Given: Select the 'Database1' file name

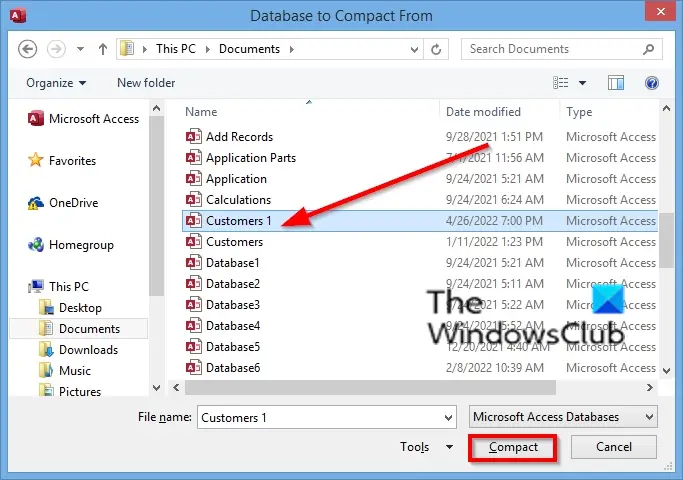Looking at the screenshot, I should pos(233,263).
